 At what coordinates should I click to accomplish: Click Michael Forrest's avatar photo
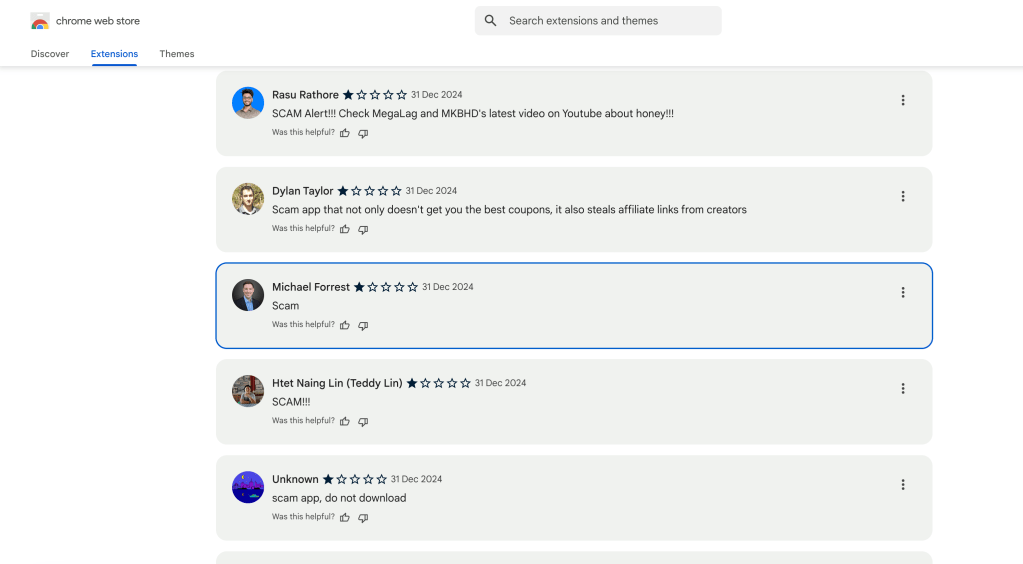point(248,294)
